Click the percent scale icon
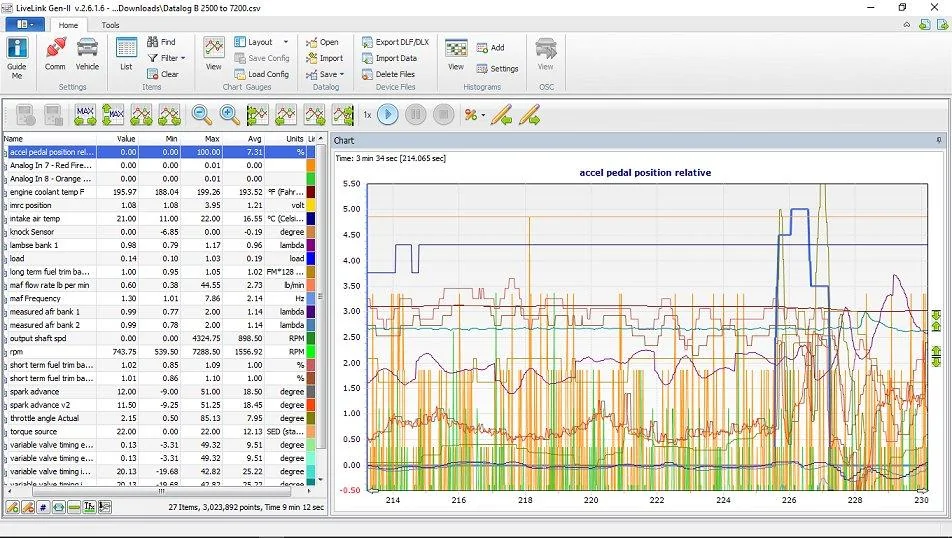 coord(471,114)
